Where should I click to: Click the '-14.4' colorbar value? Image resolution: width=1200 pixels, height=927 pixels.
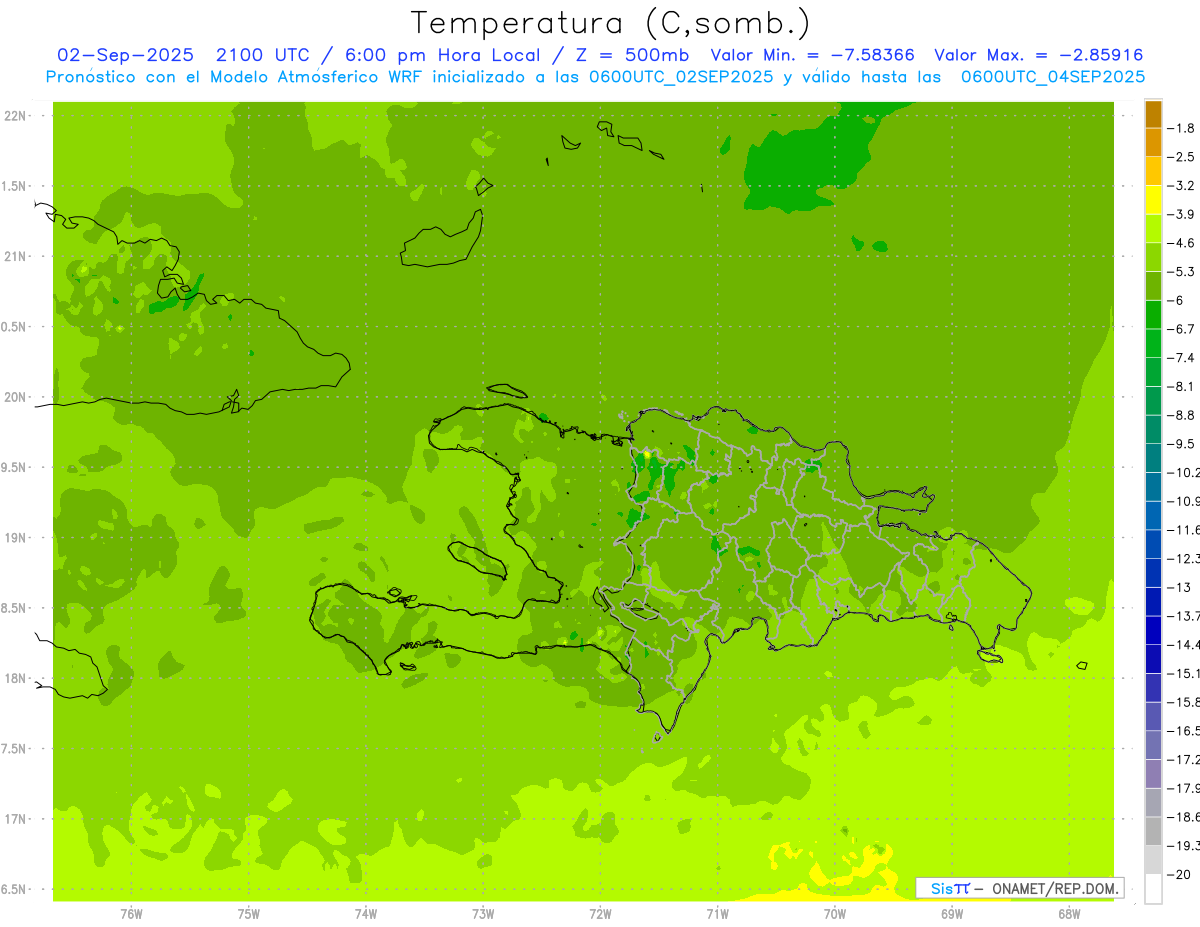coord(1183,644)
